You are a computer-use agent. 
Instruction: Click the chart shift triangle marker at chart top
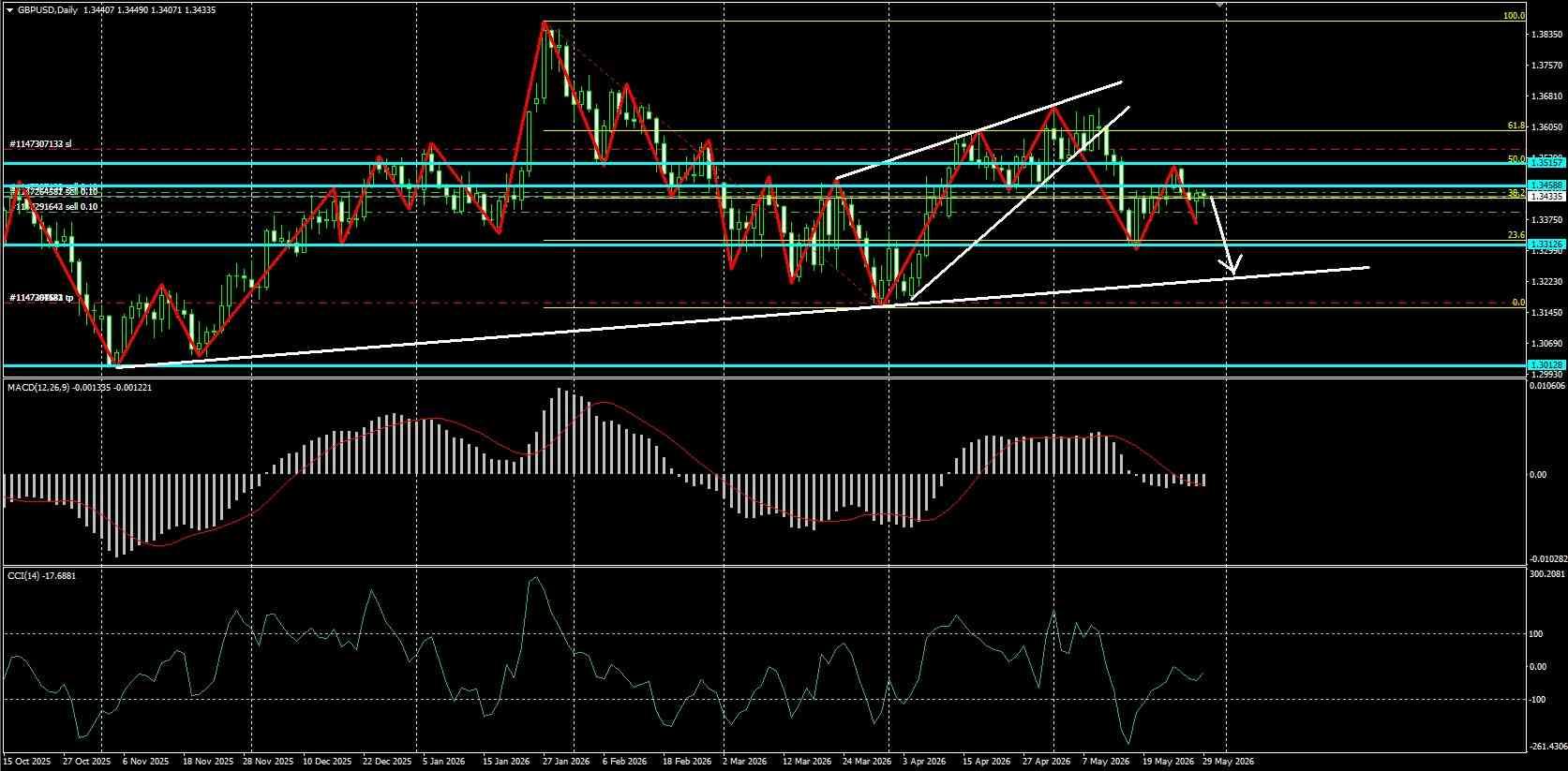1219,5
